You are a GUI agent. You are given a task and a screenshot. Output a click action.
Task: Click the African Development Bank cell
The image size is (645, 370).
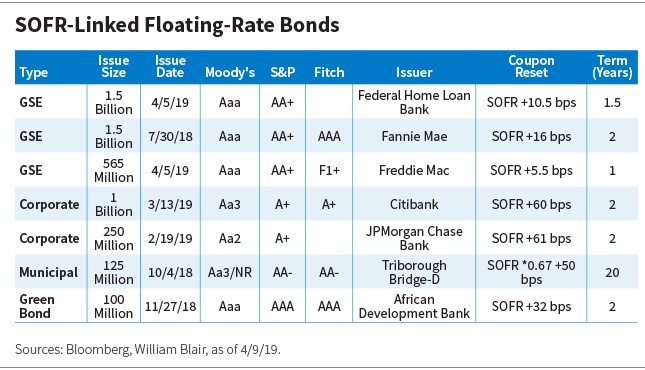414,307
